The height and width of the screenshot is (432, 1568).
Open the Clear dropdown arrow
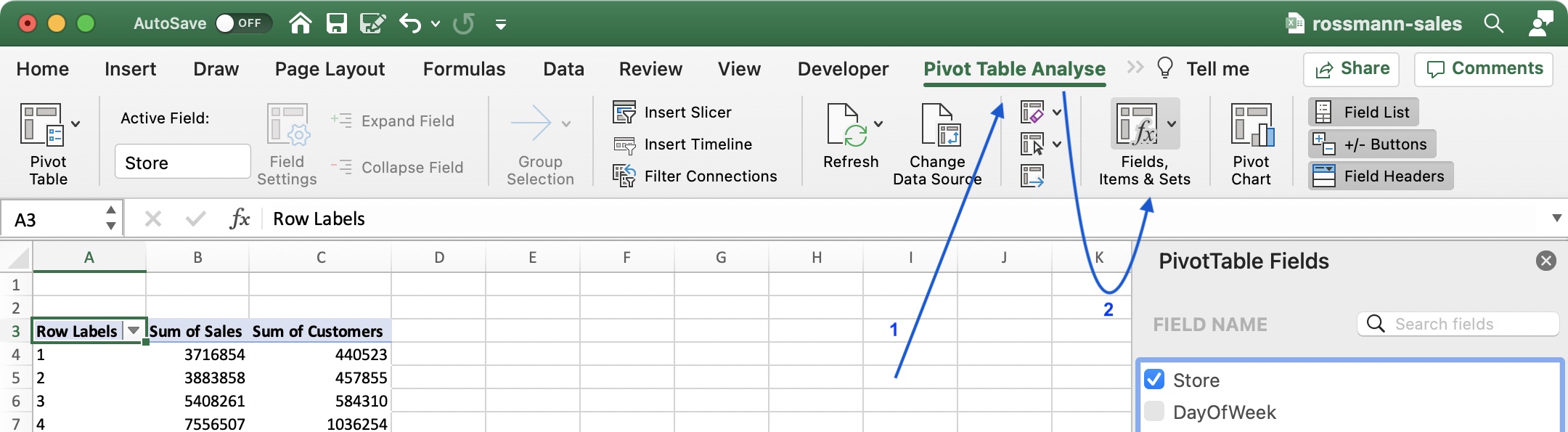pyautogui.click(x=1057, y=113)
